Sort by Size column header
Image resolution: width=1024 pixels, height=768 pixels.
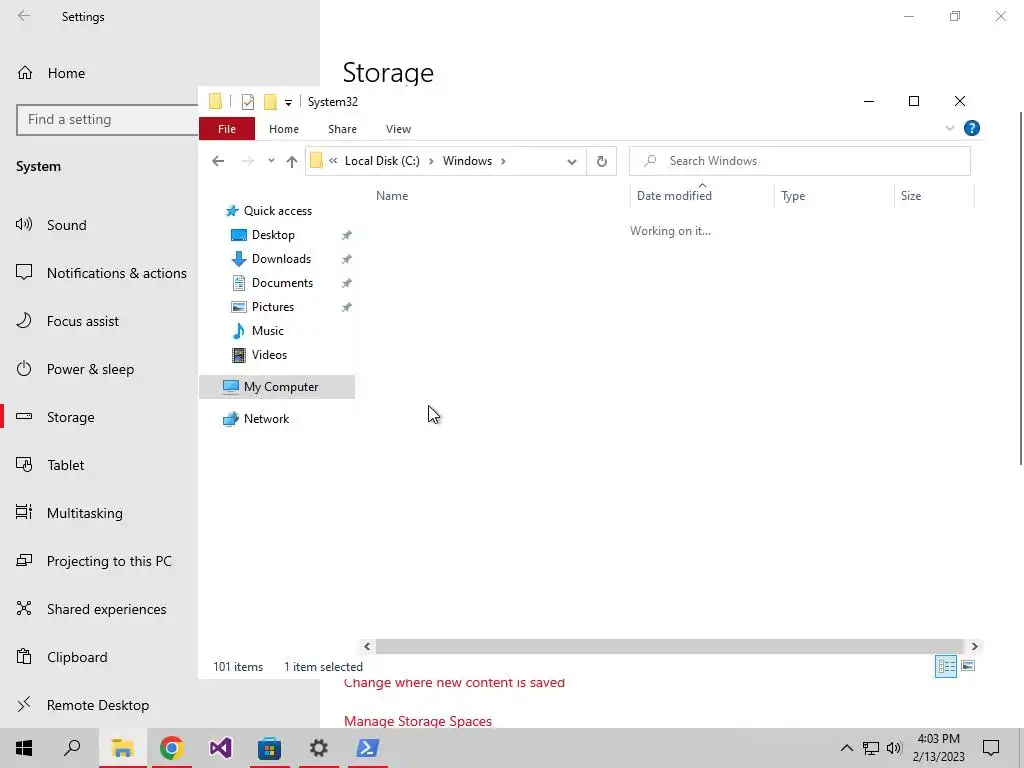911,196
